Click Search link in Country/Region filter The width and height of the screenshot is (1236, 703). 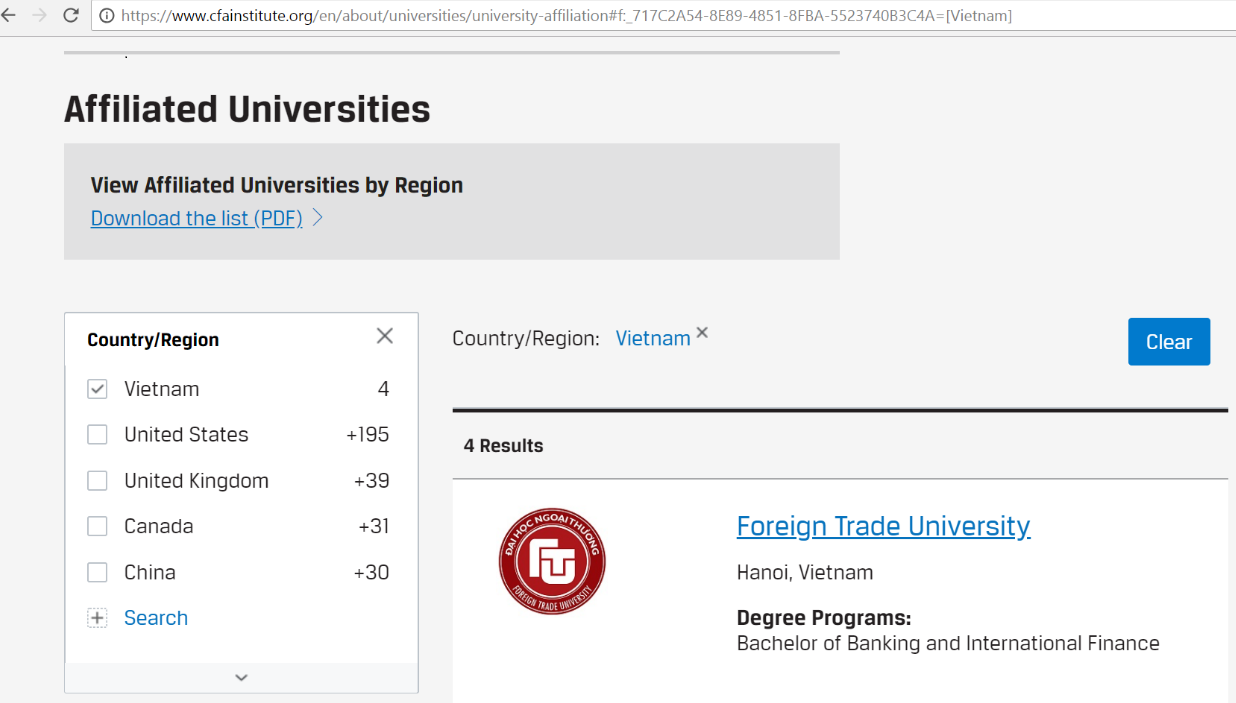tap(156, 618)
